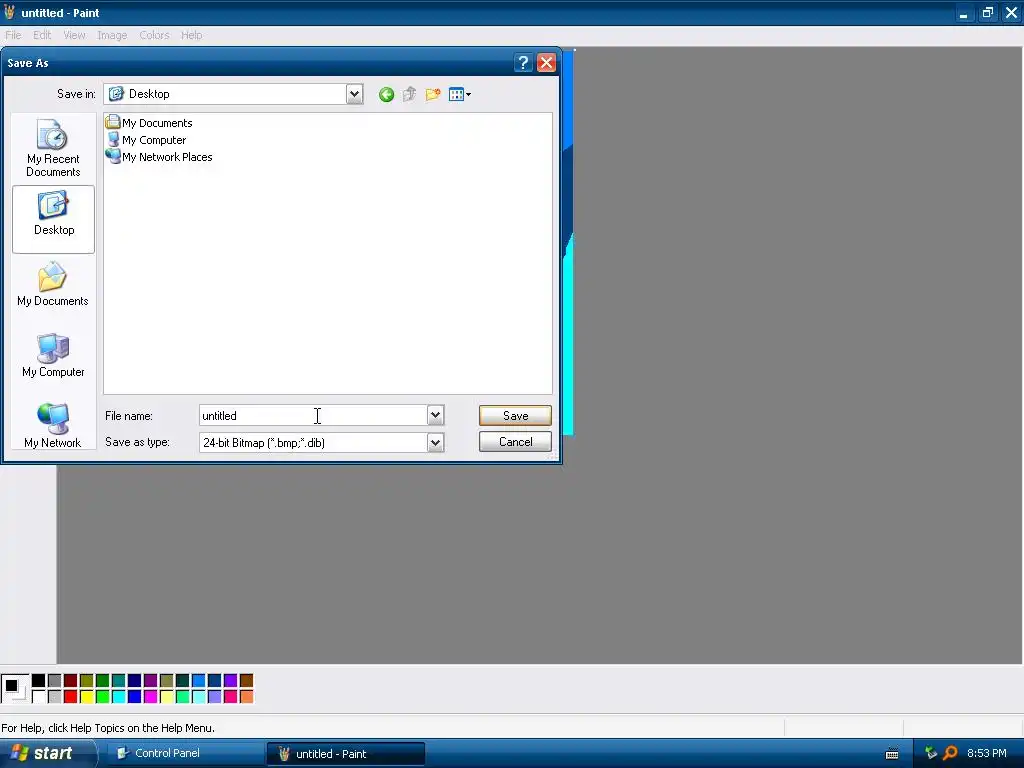
Task: Pick the magenta color swatch
Action: tap(151, 697)
